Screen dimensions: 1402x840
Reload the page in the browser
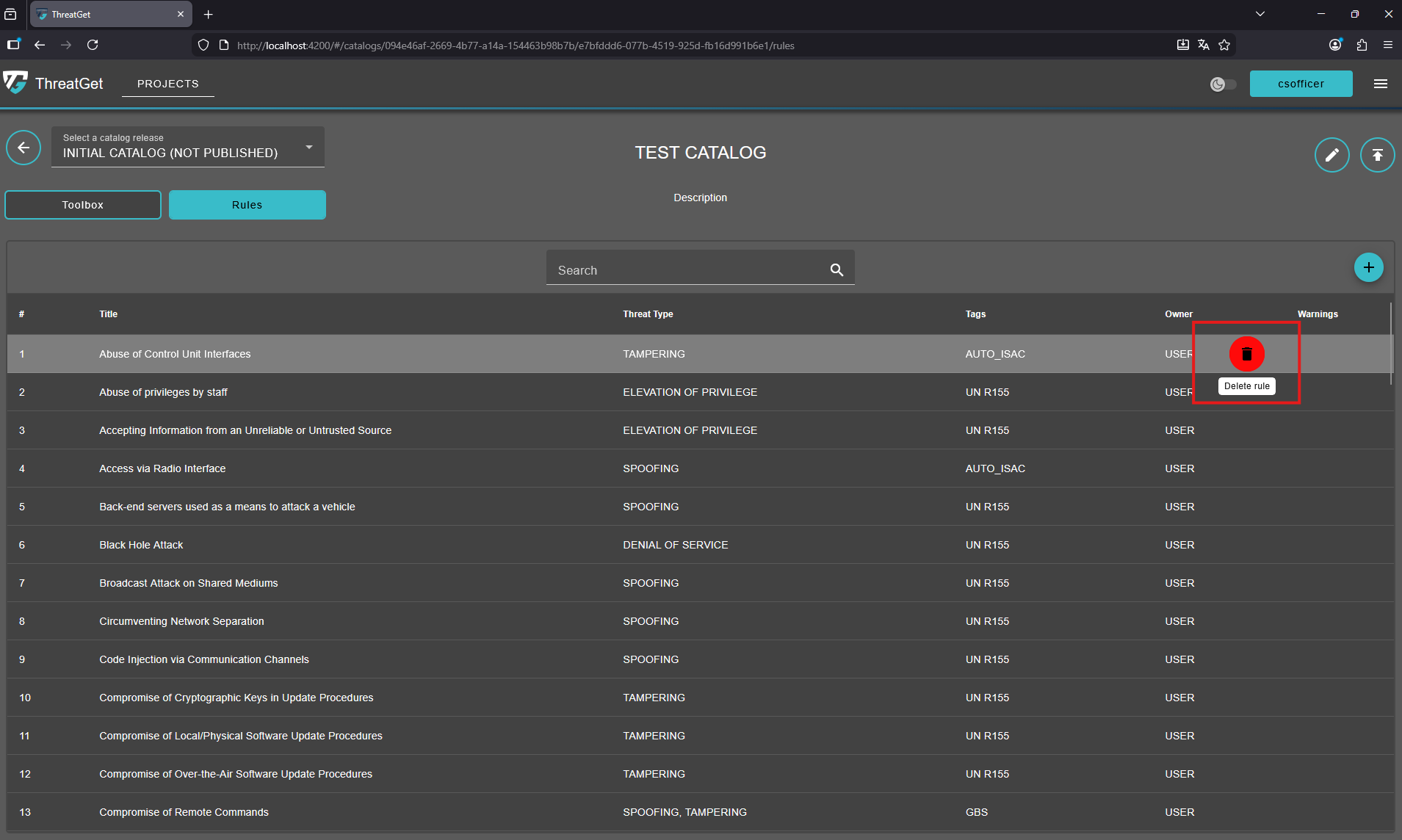tap(93, 46)
